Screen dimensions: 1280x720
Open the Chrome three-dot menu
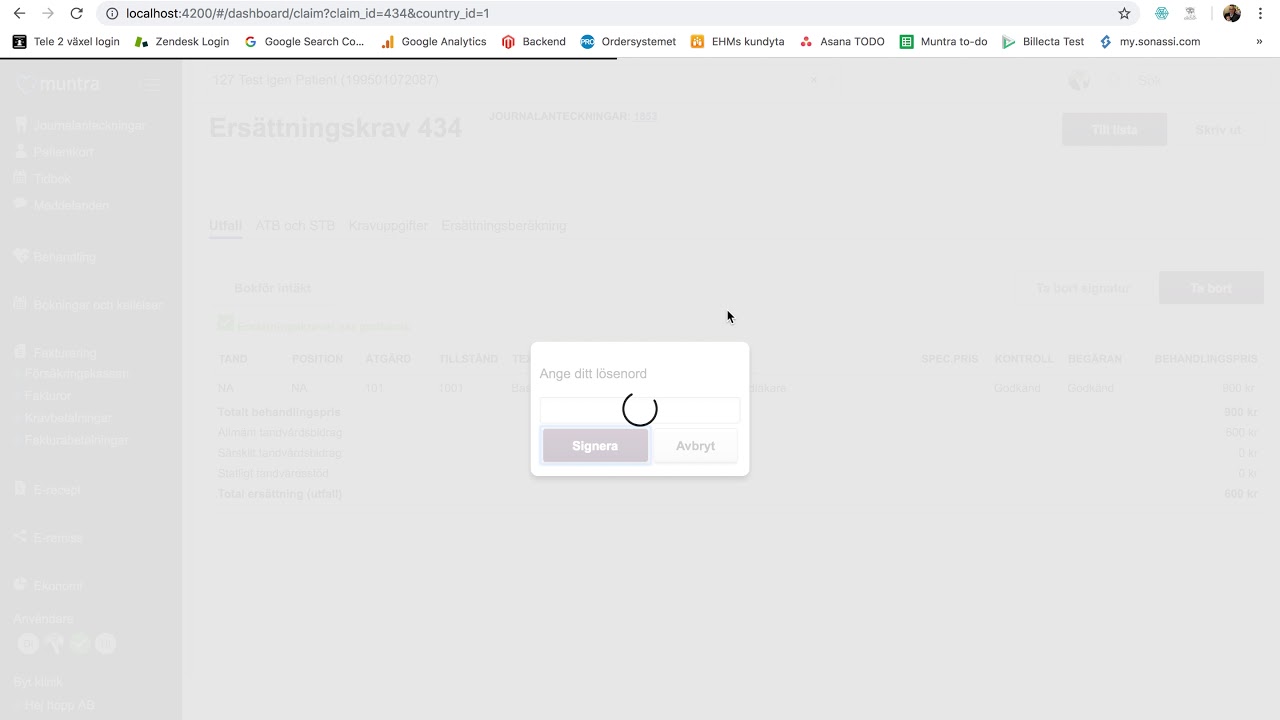(x=1260, y=13)
